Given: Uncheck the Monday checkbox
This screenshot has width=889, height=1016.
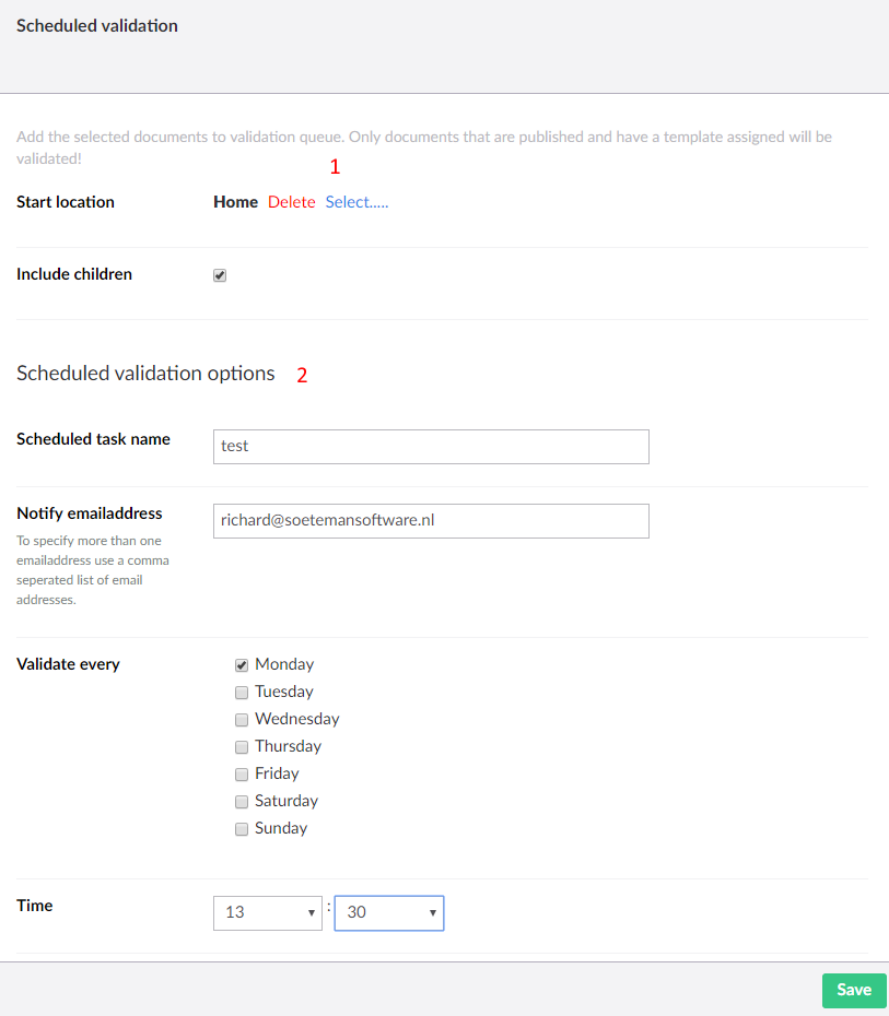Looking at the screenshot, I should [241, 665].
